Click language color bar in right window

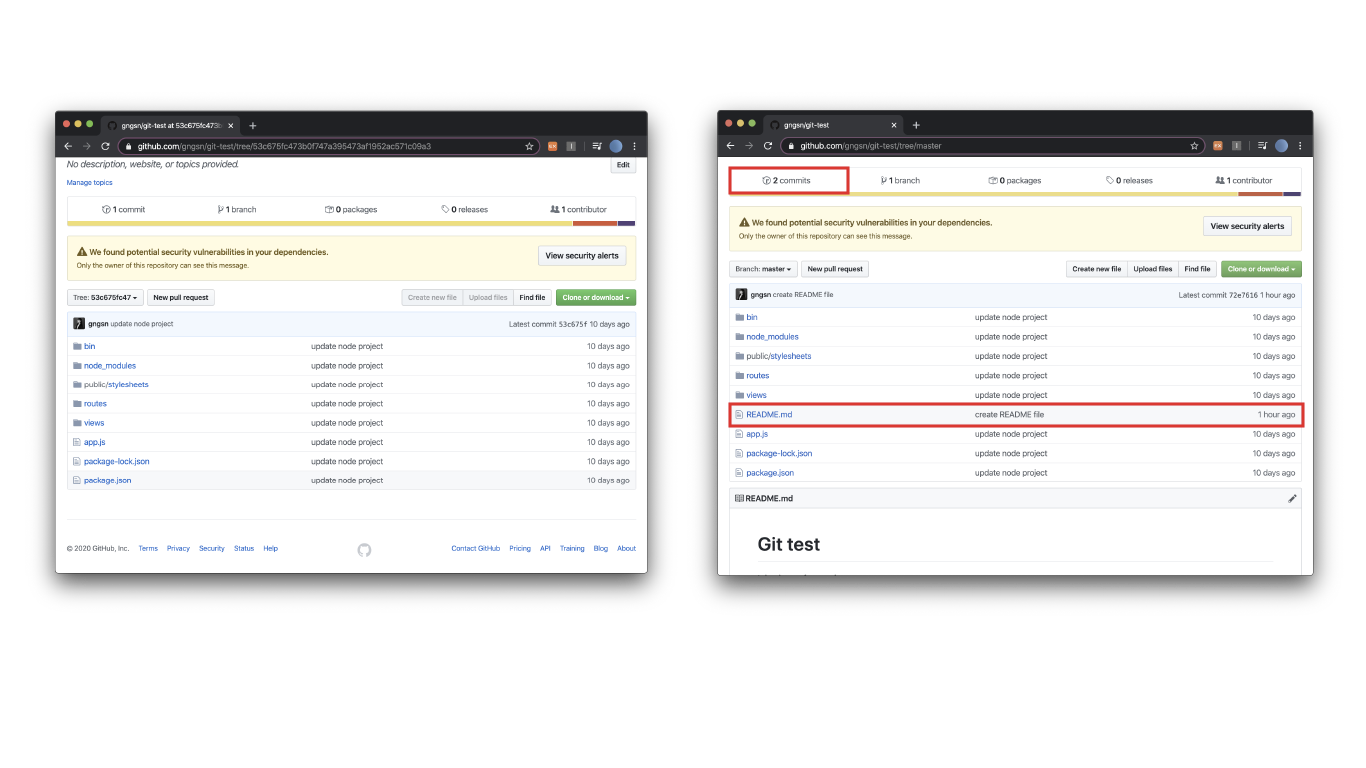coord(1015,194)
